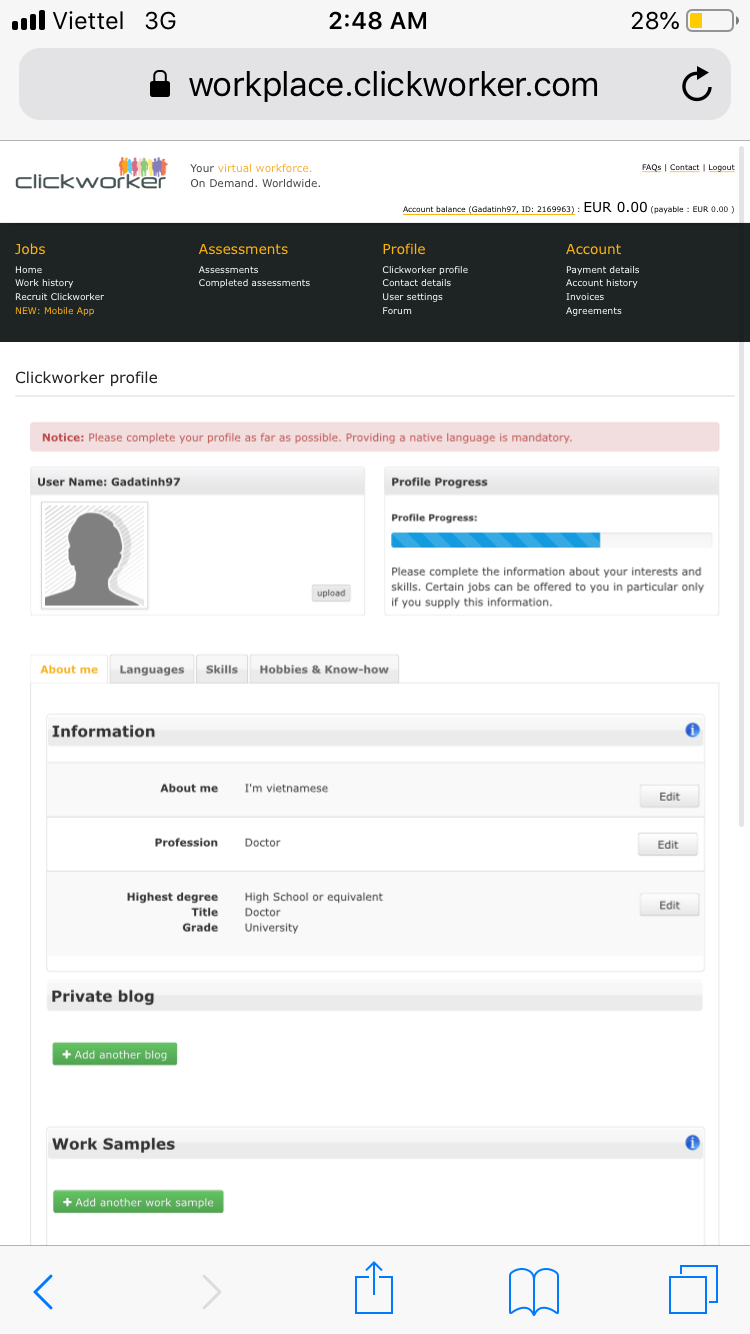The height and width of the screenshot is (1334, 750).
Task: Open the Safari tabs switcher icon
Action: pyautogui.click(x=693, y=1289)
